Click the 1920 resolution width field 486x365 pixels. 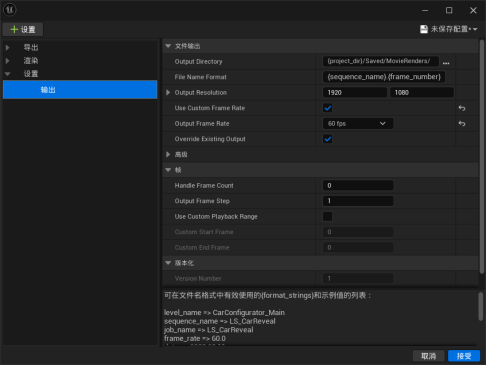click(x=355, y=92)
